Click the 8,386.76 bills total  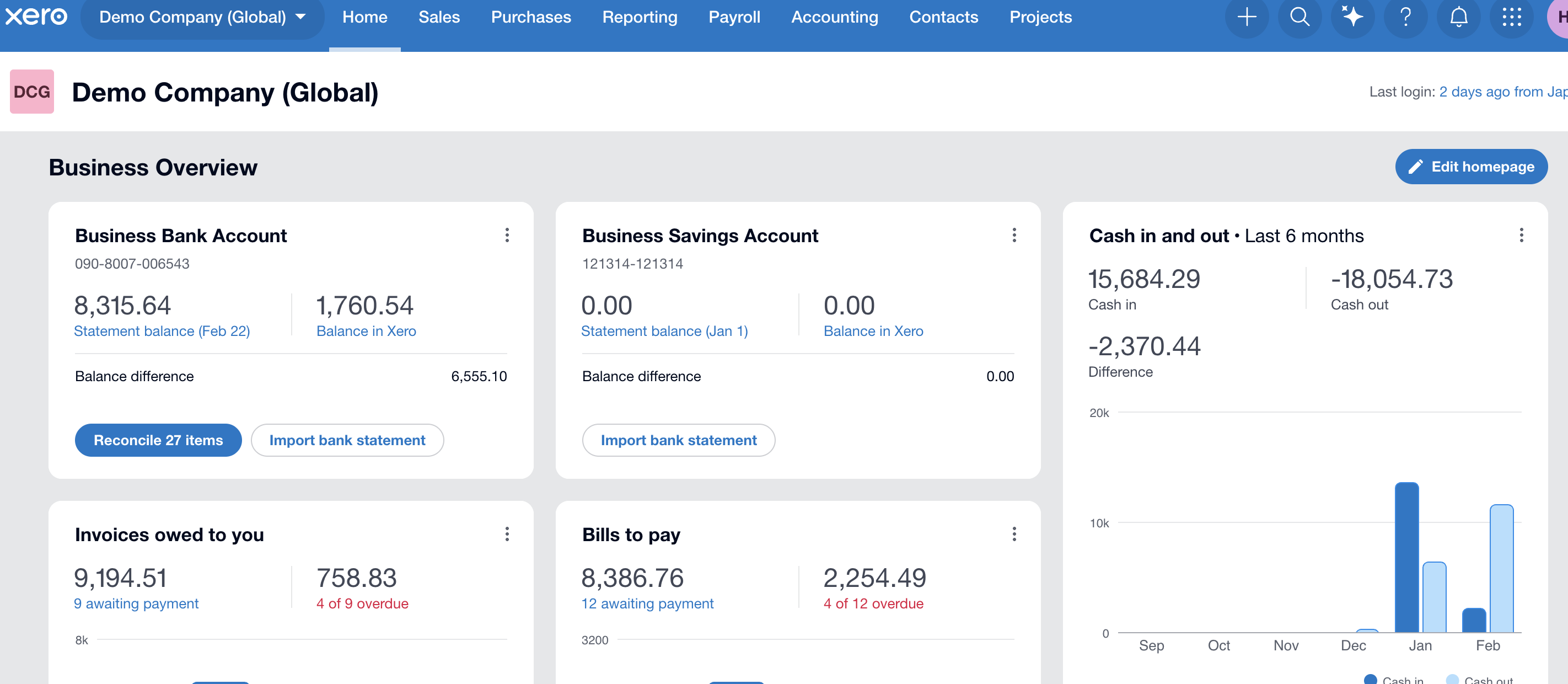pos(632,578)
